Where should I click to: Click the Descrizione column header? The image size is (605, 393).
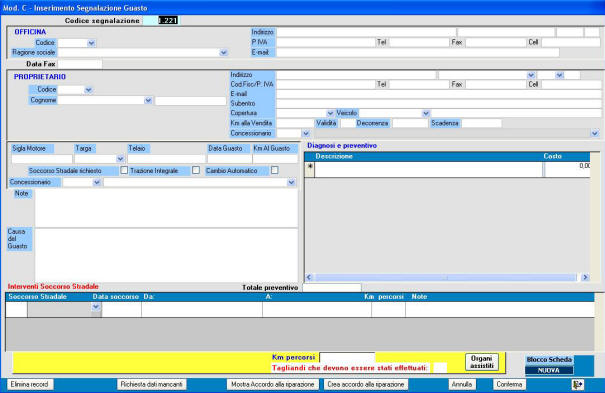334,156
